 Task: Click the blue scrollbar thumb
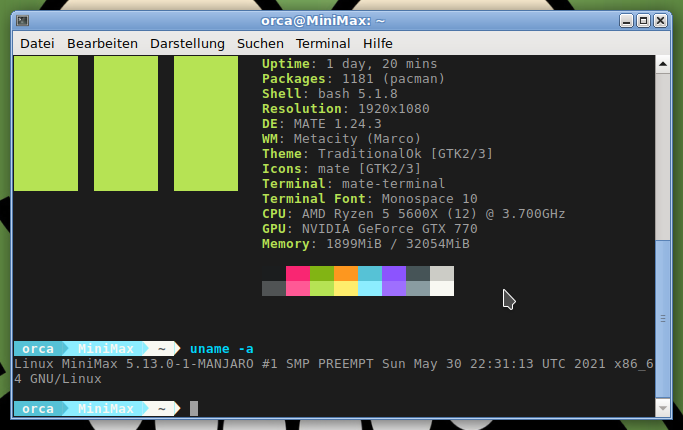[x=663, y=319]
